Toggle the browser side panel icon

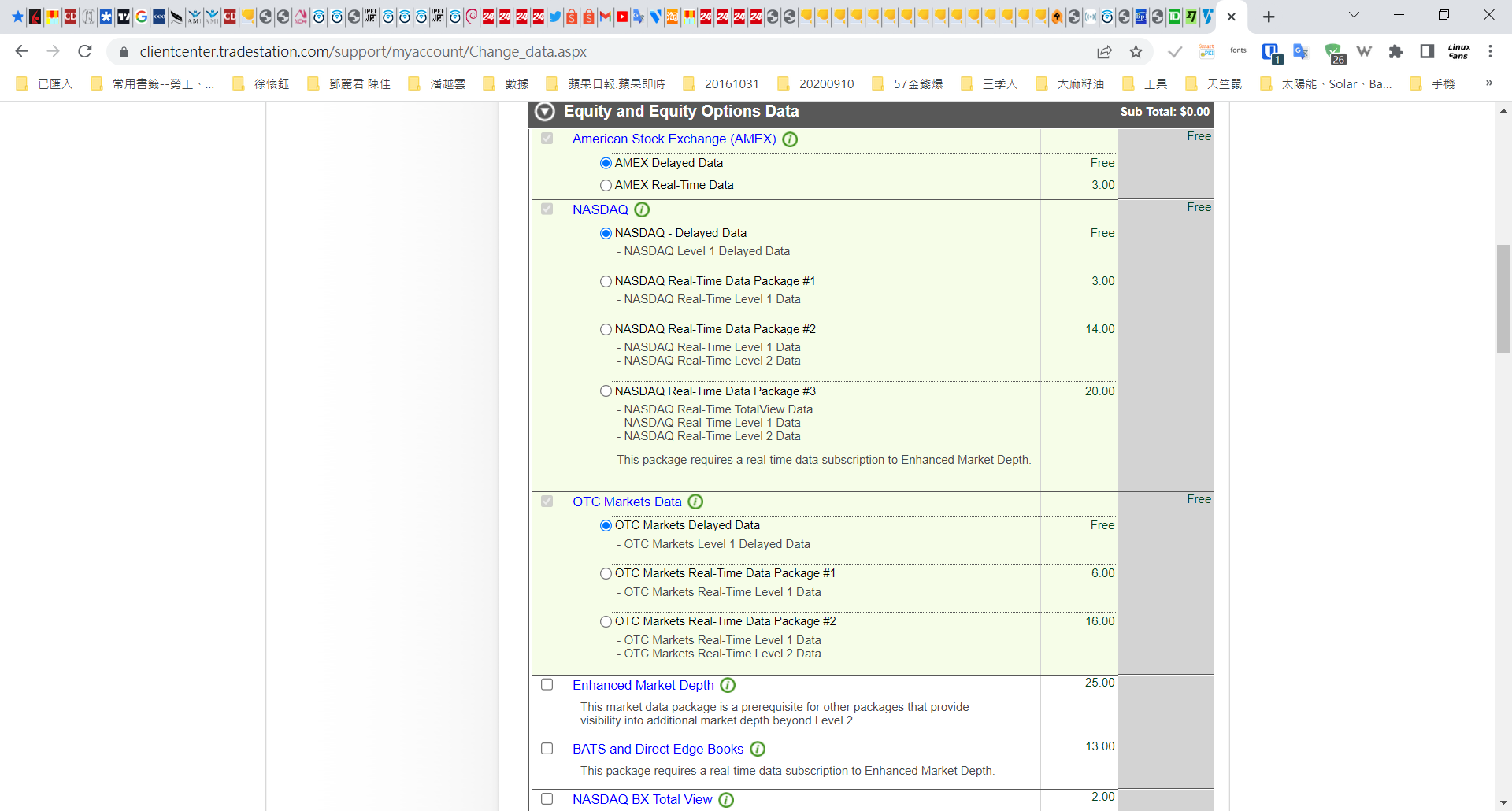(x=1427, y=51)
